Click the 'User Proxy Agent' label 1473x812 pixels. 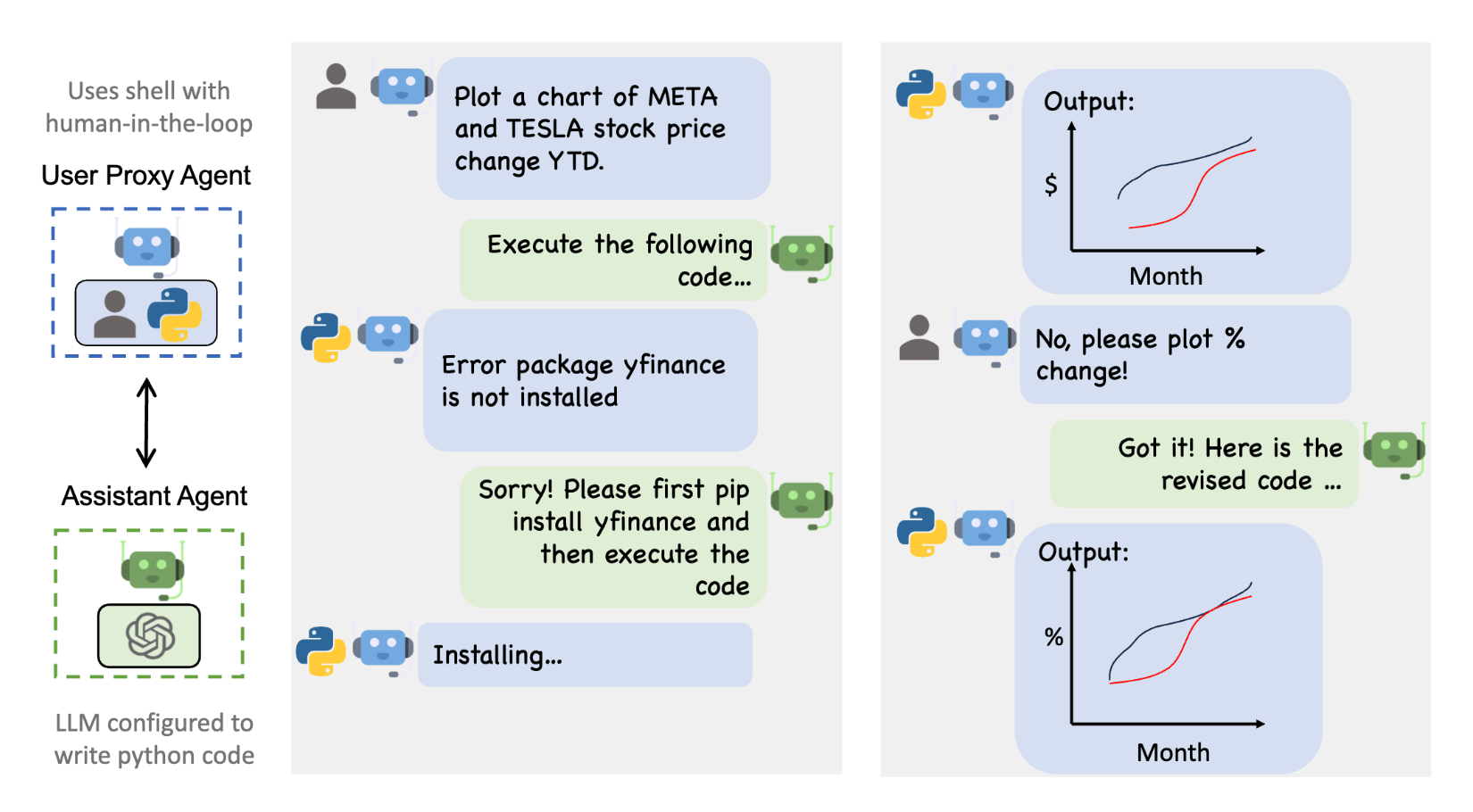click(146, 175)
